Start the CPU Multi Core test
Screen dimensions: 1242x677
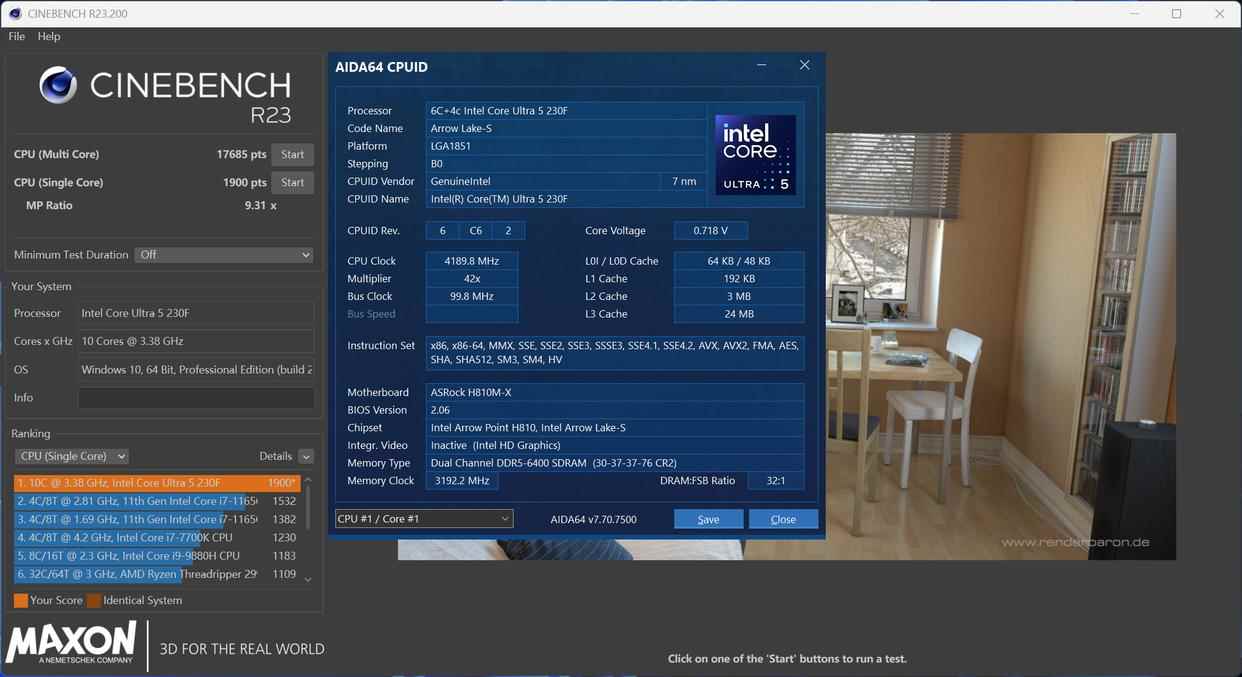[x=293, y=154]
